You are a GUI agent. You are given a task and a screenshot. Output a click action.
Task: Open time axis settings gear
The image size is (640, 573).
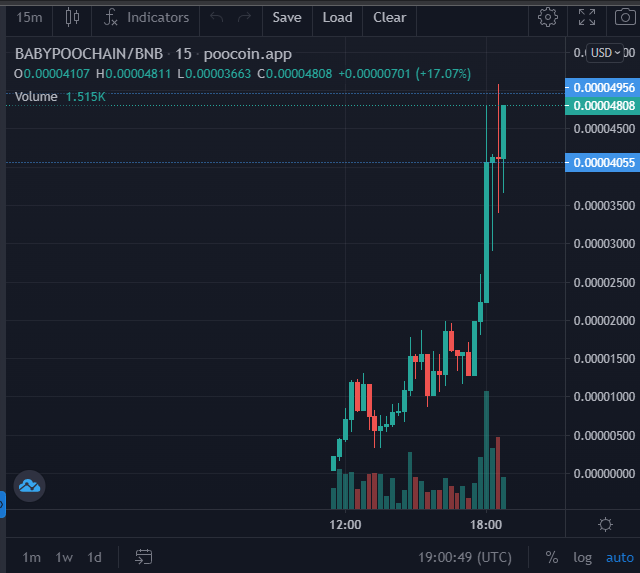605,524
